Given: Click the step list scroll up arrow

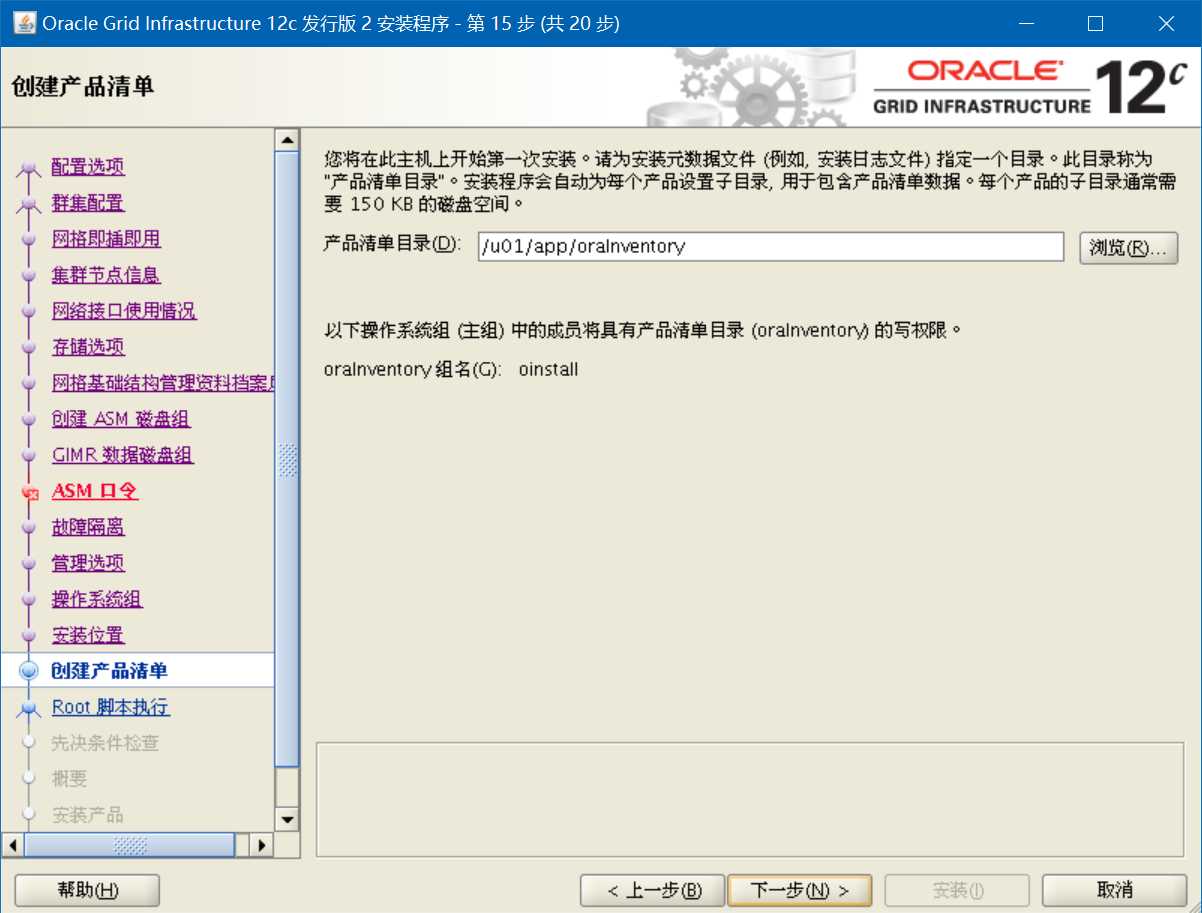Looking at the screenshot, I should pyautogui.click(x=288, y=139).
